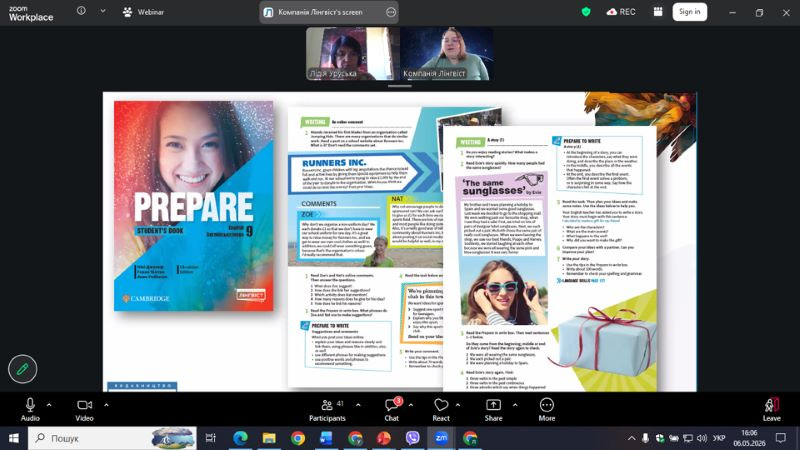Select Компанія Лінгвіст video thumbnail
This screenshot has height=450, width=800.
pyautogui.click(x=445, y=54)
